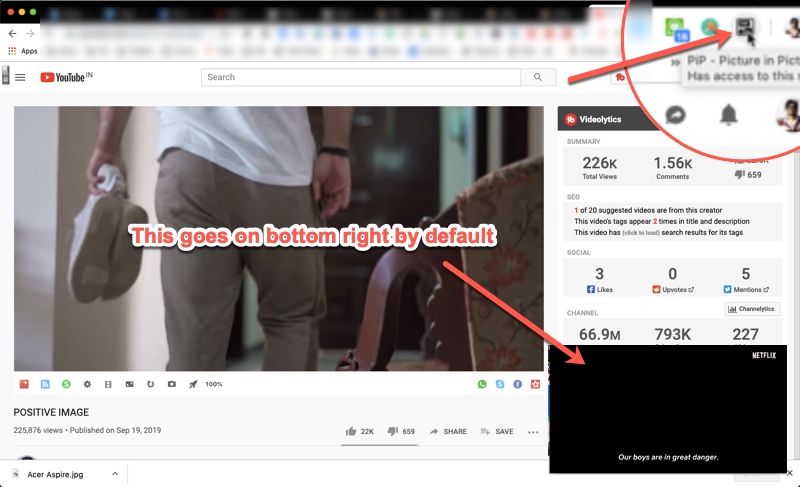Take a screenshot with the camera icon
Screen dimensions: 800x487
(x=171, y=384)
